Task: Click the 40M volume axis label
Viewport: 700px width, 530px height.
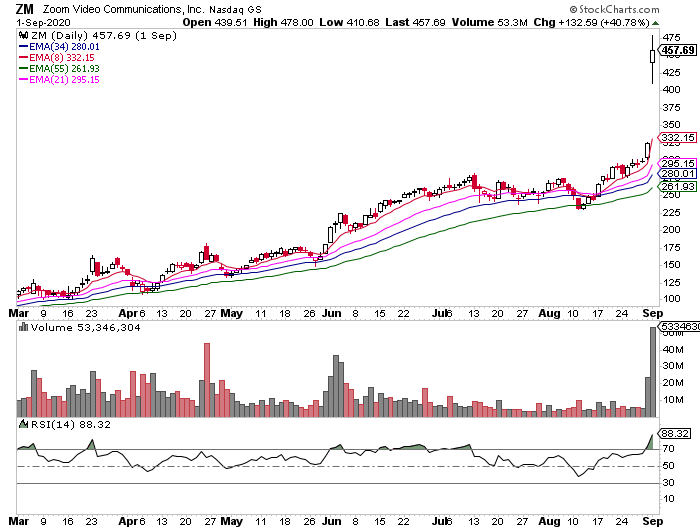Action: pos(673,350)
